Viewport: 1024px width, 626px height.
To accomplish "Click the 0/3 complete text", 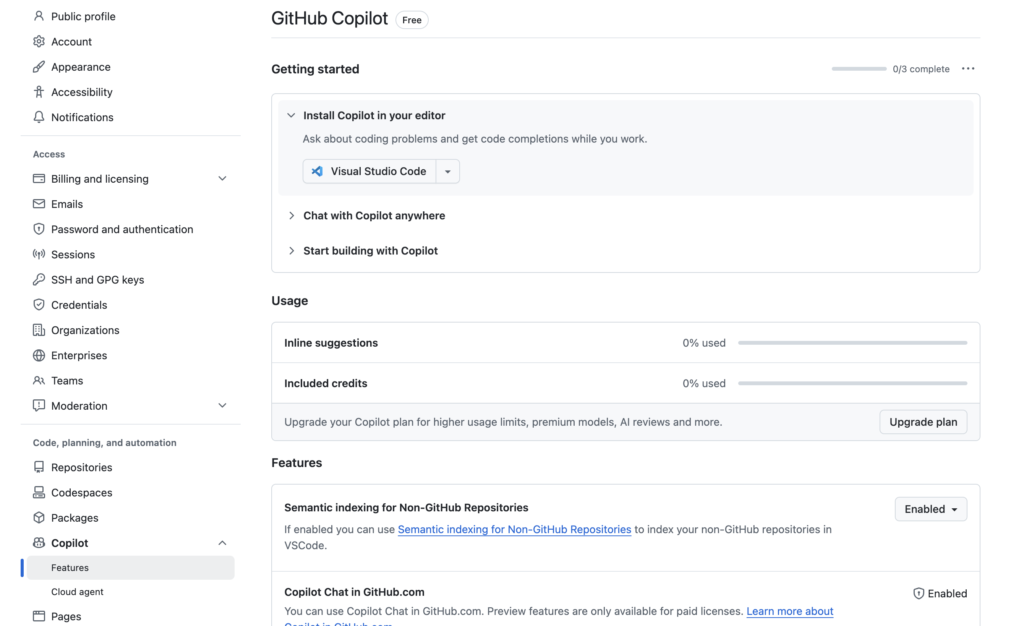I will click(x=921, y=69).
